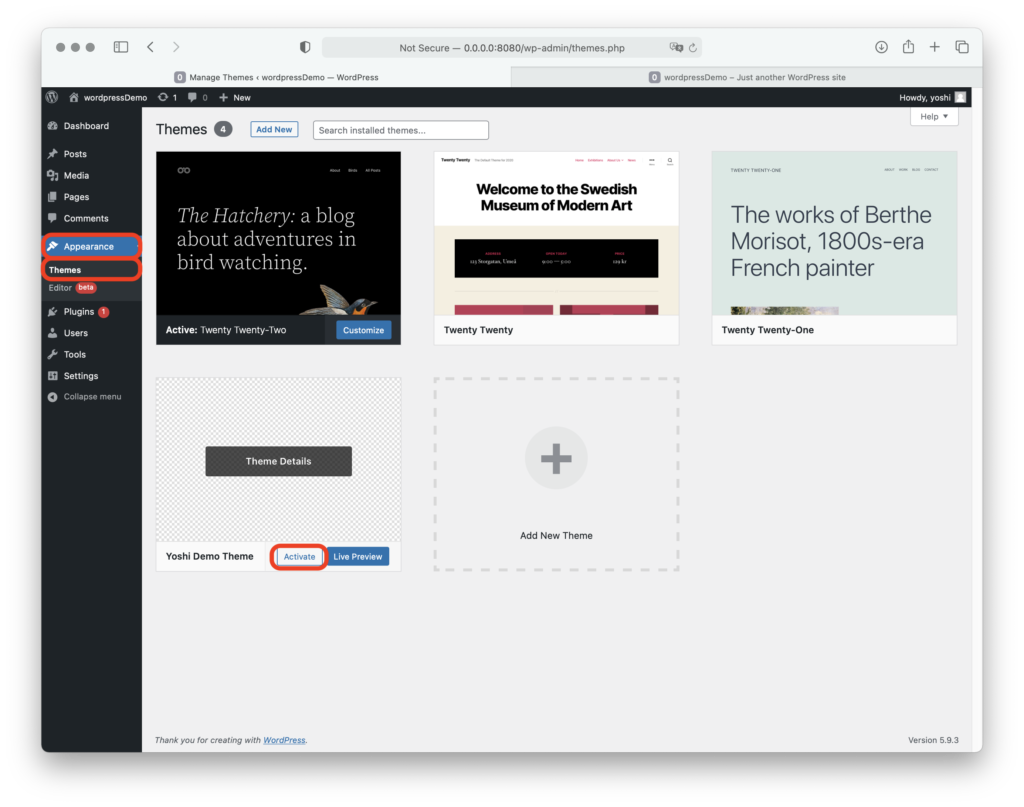Open the wordpressDemo site home icon
This screenshot has width=1024, height=807.
click(x=74, y=97)
